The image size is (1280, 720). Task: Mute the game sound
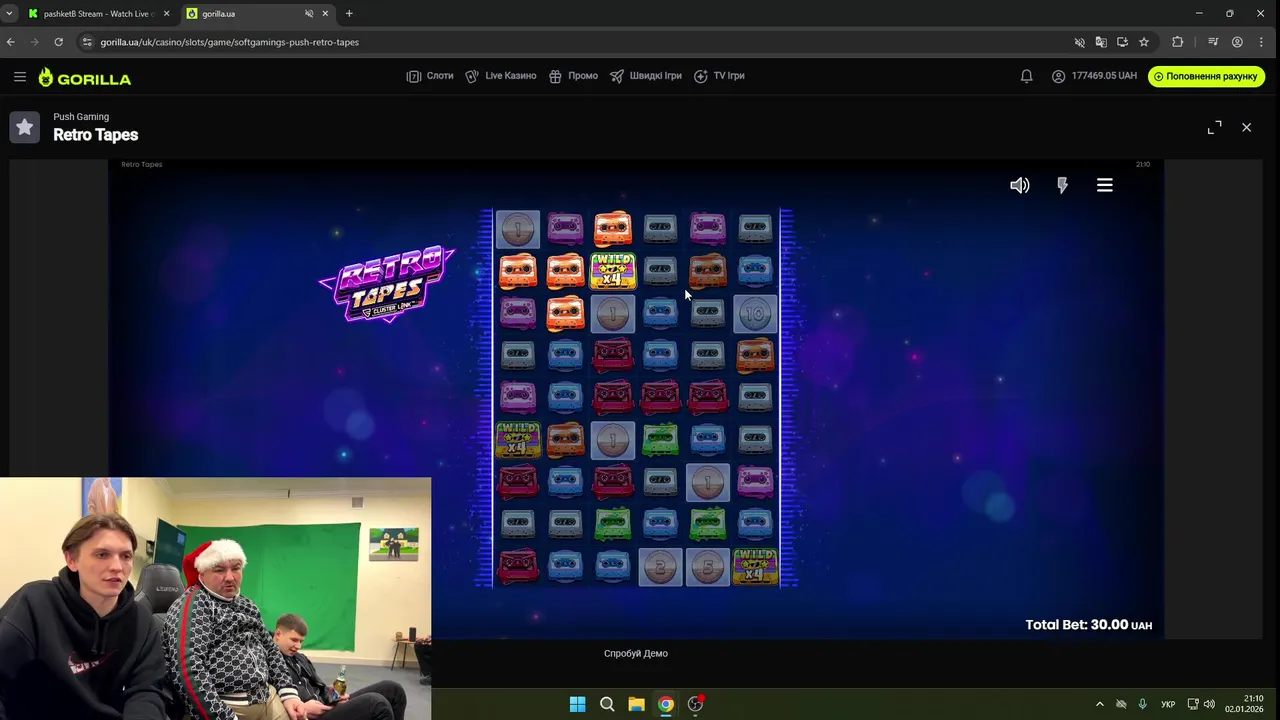pos(1019,185)
